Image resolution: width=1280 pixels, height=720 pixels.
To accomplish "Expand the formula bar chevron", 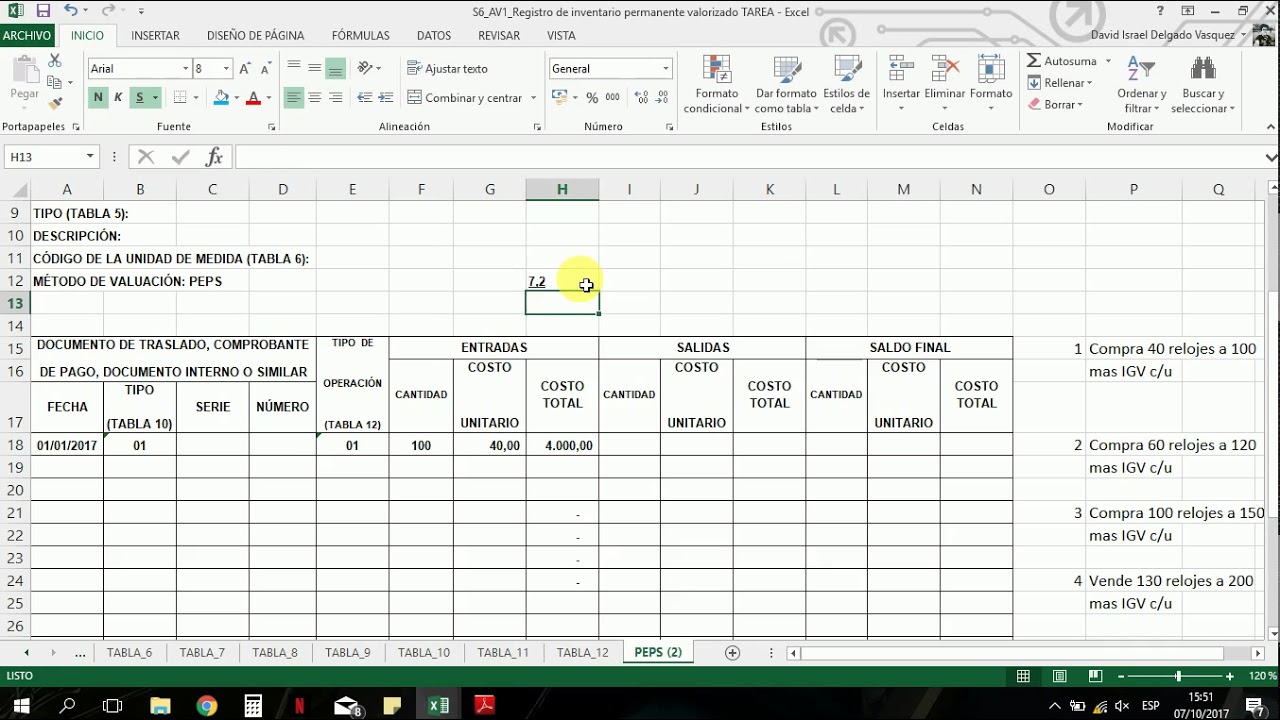I will [1271, 157].
